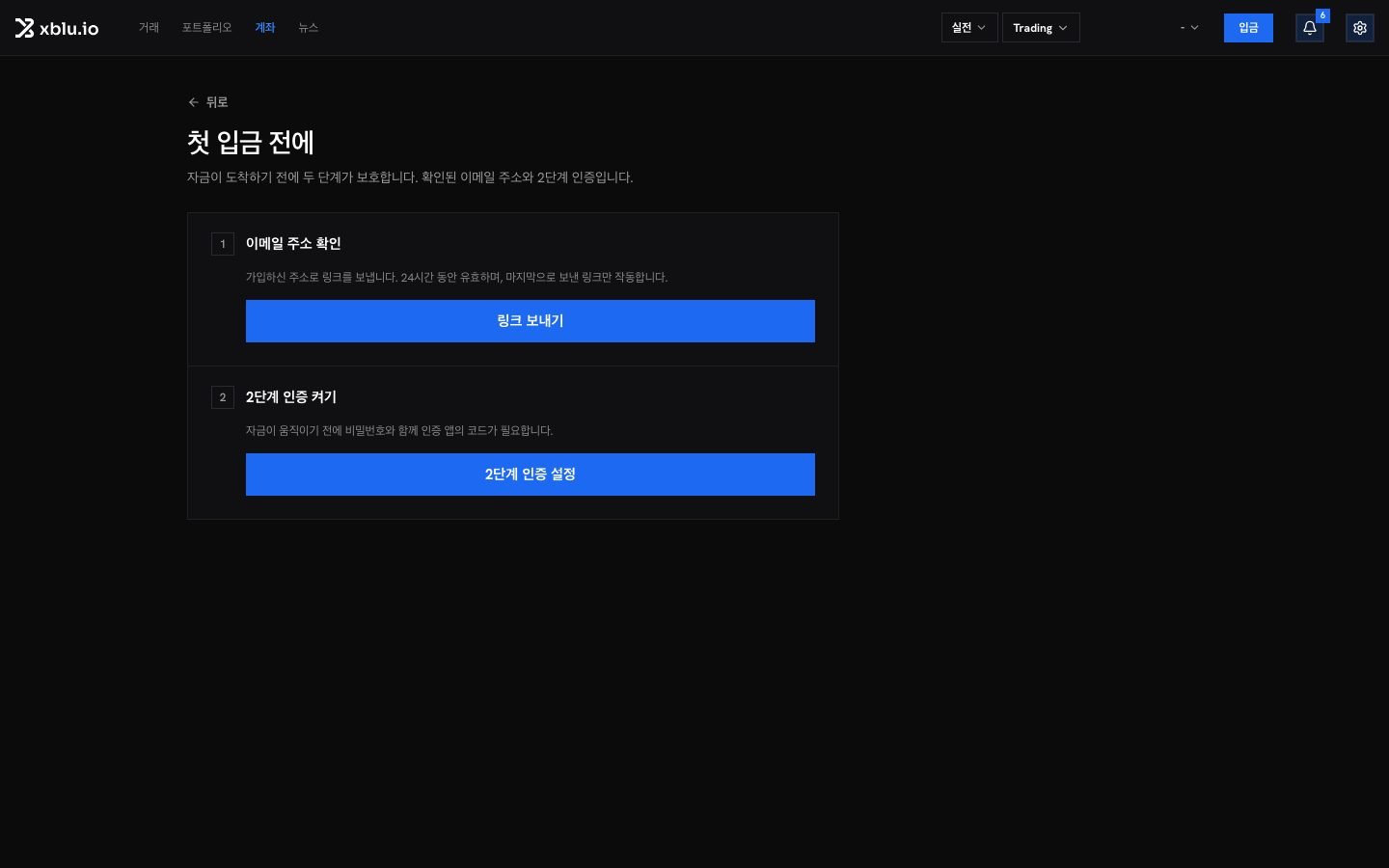Select the 계좌 tab

tap(265, 28)
